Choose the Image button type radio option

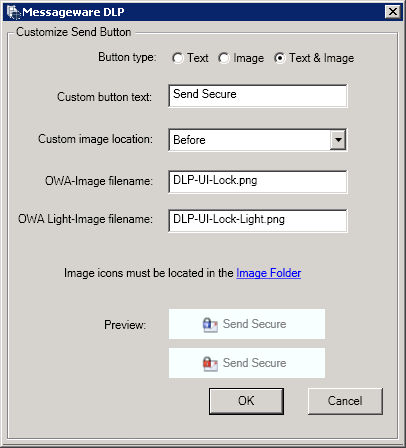tap(224, 58)
